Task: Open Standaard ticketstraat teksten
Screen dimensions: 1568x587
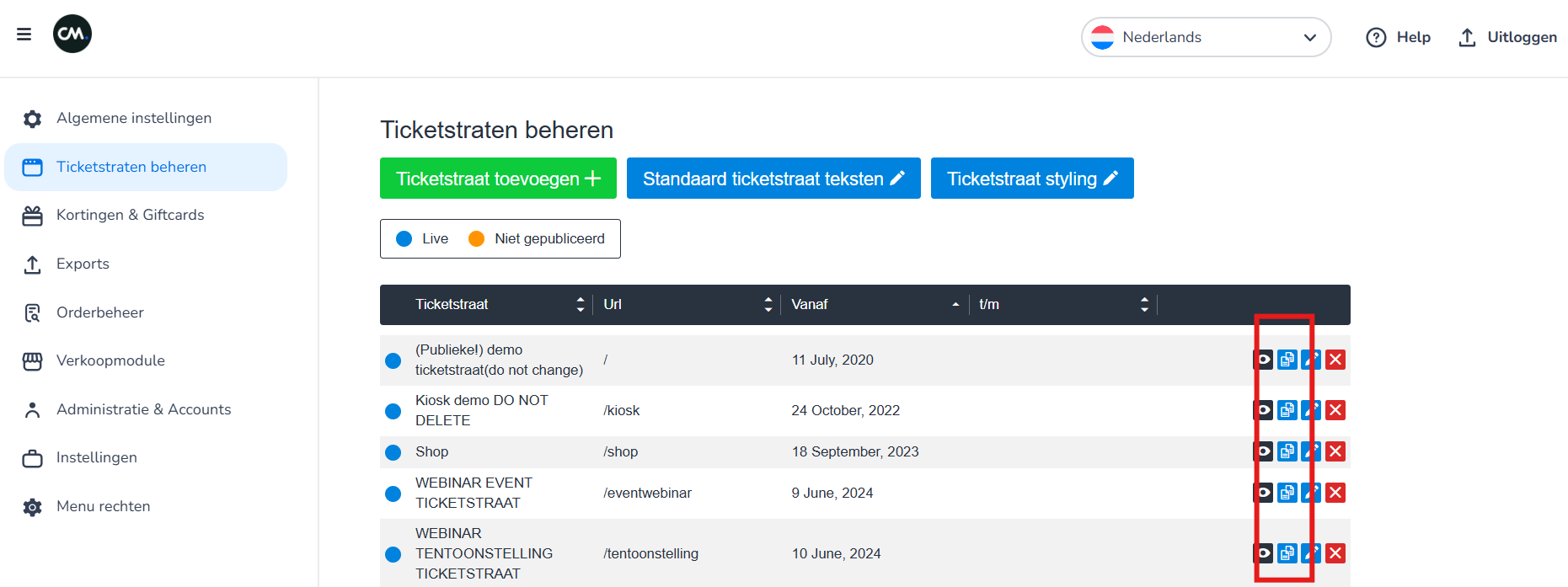Action: pos(773,179)
